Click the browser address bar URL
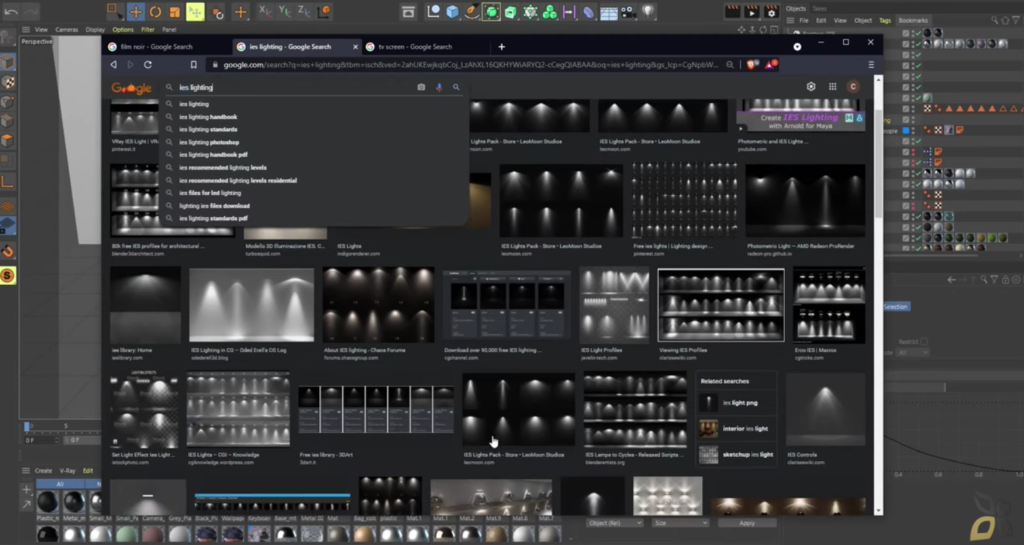 (470, 65)
